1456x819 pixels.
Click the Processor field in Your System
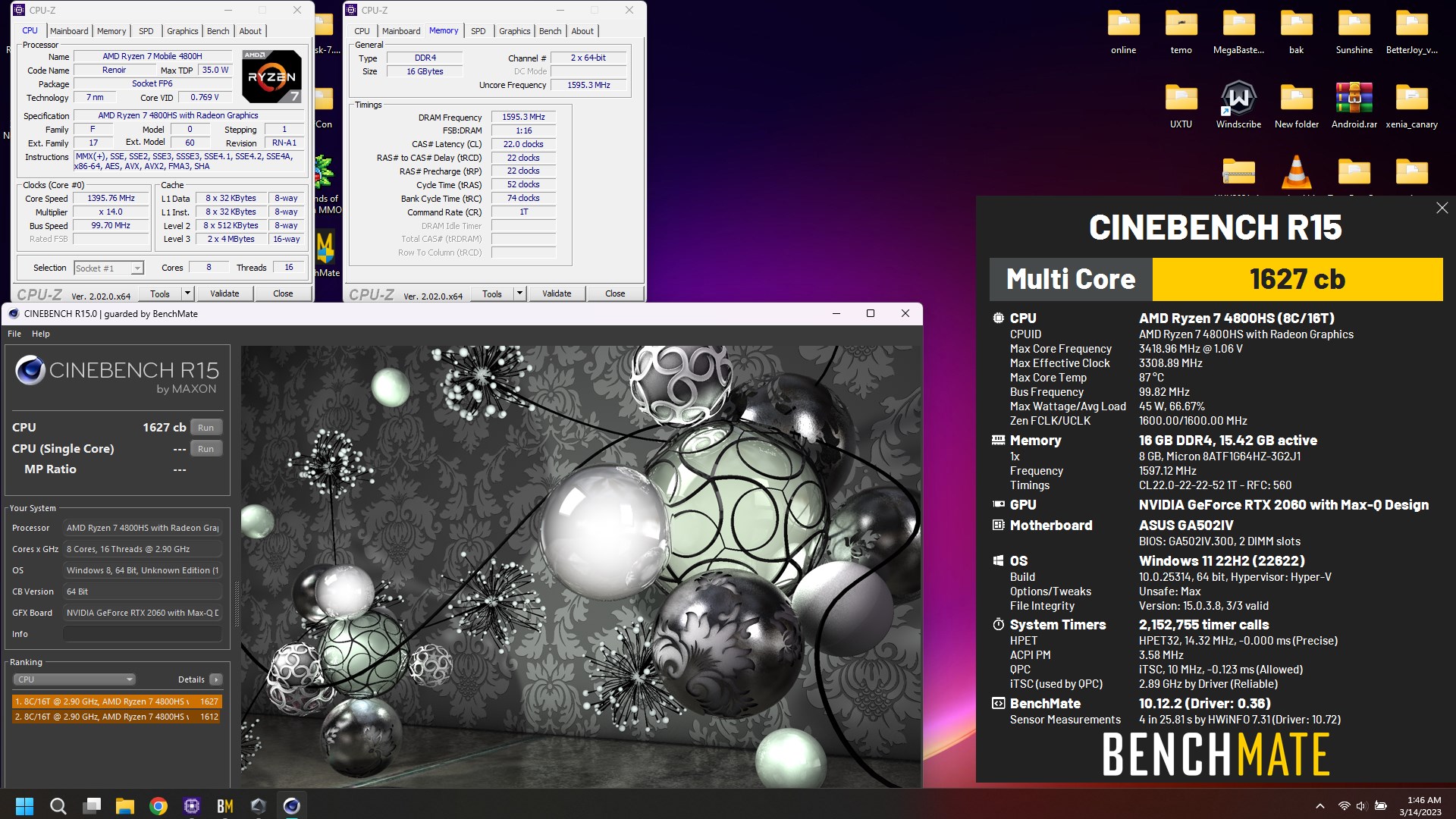pos(143,528)
